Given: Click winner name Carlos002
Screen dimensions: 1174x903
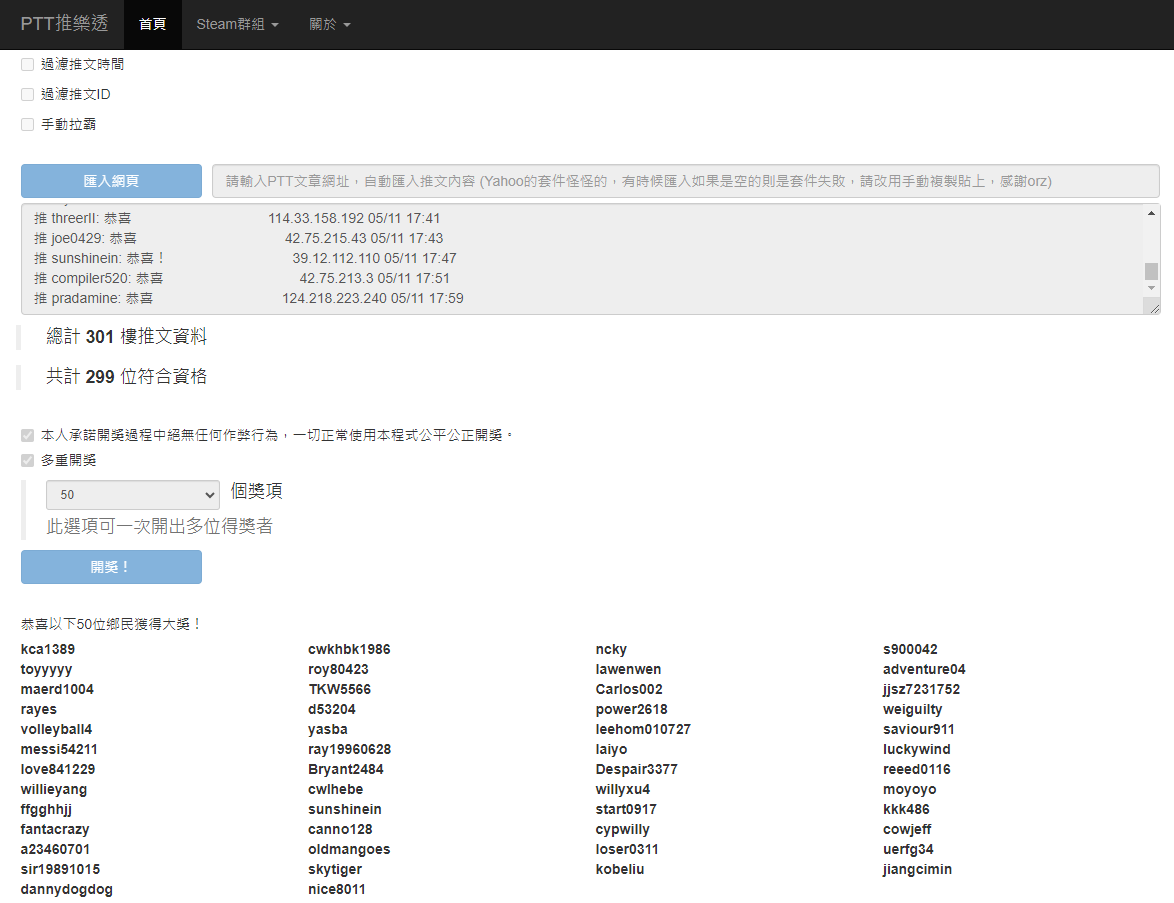Looking at the screenshot, I should pyautogui.click(x=629, y=690).
